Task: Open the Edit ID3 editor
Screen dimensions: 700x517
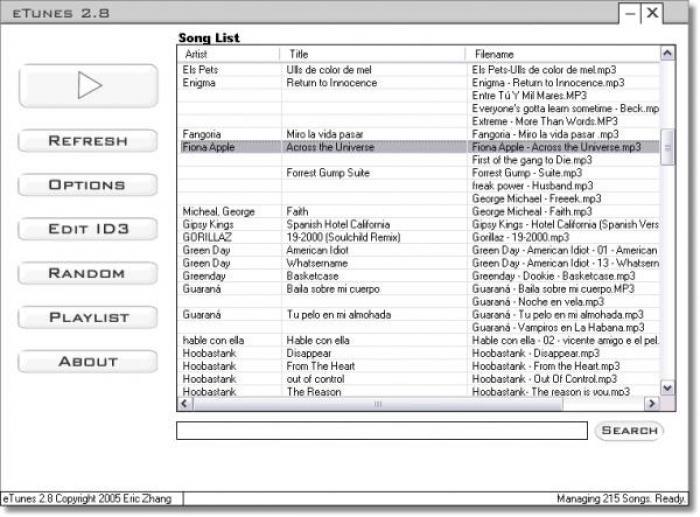Action: pyautogui.click(x=88, y=229)
